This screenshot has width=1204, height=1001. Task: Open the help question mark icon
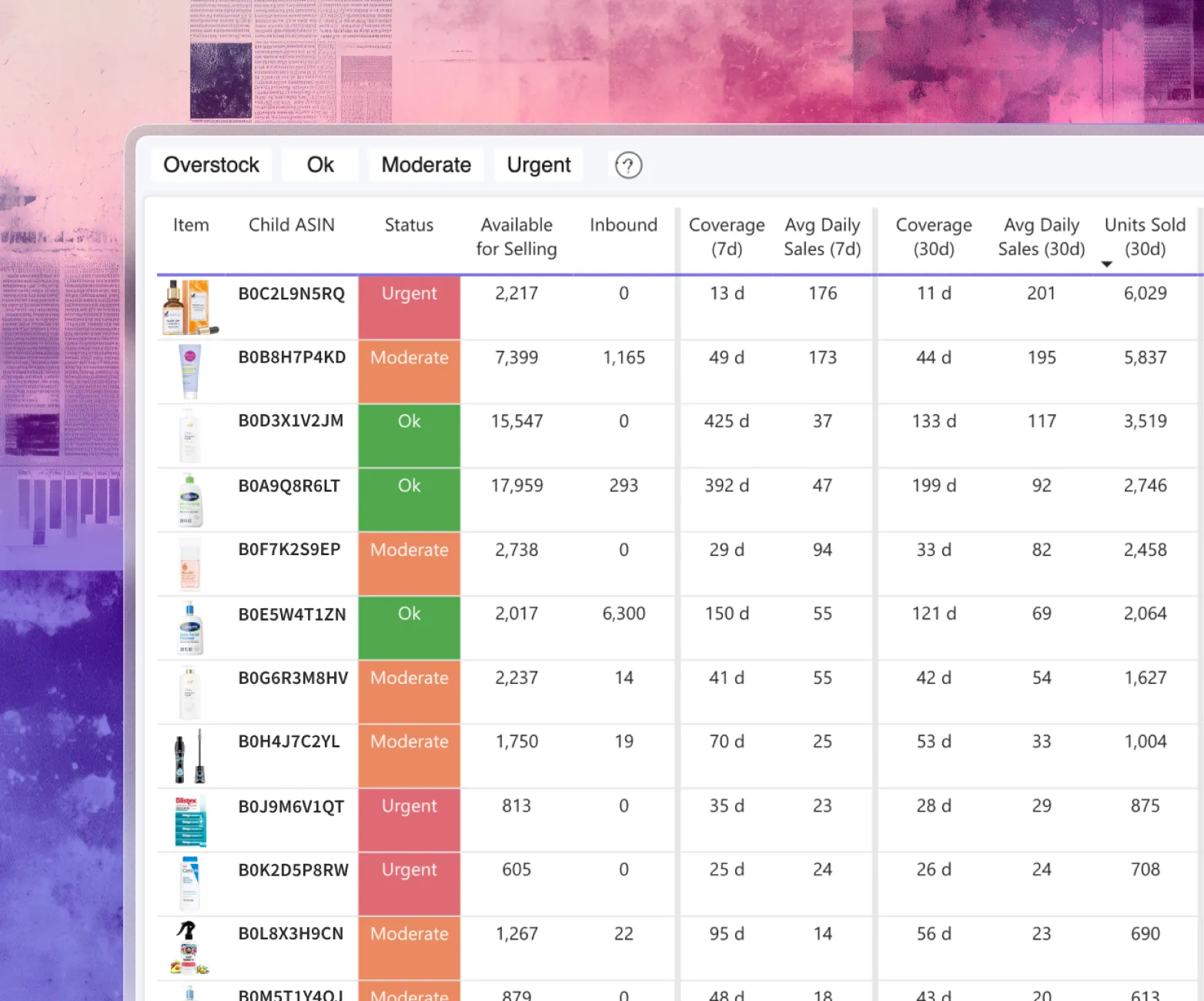tap(628, 165)
